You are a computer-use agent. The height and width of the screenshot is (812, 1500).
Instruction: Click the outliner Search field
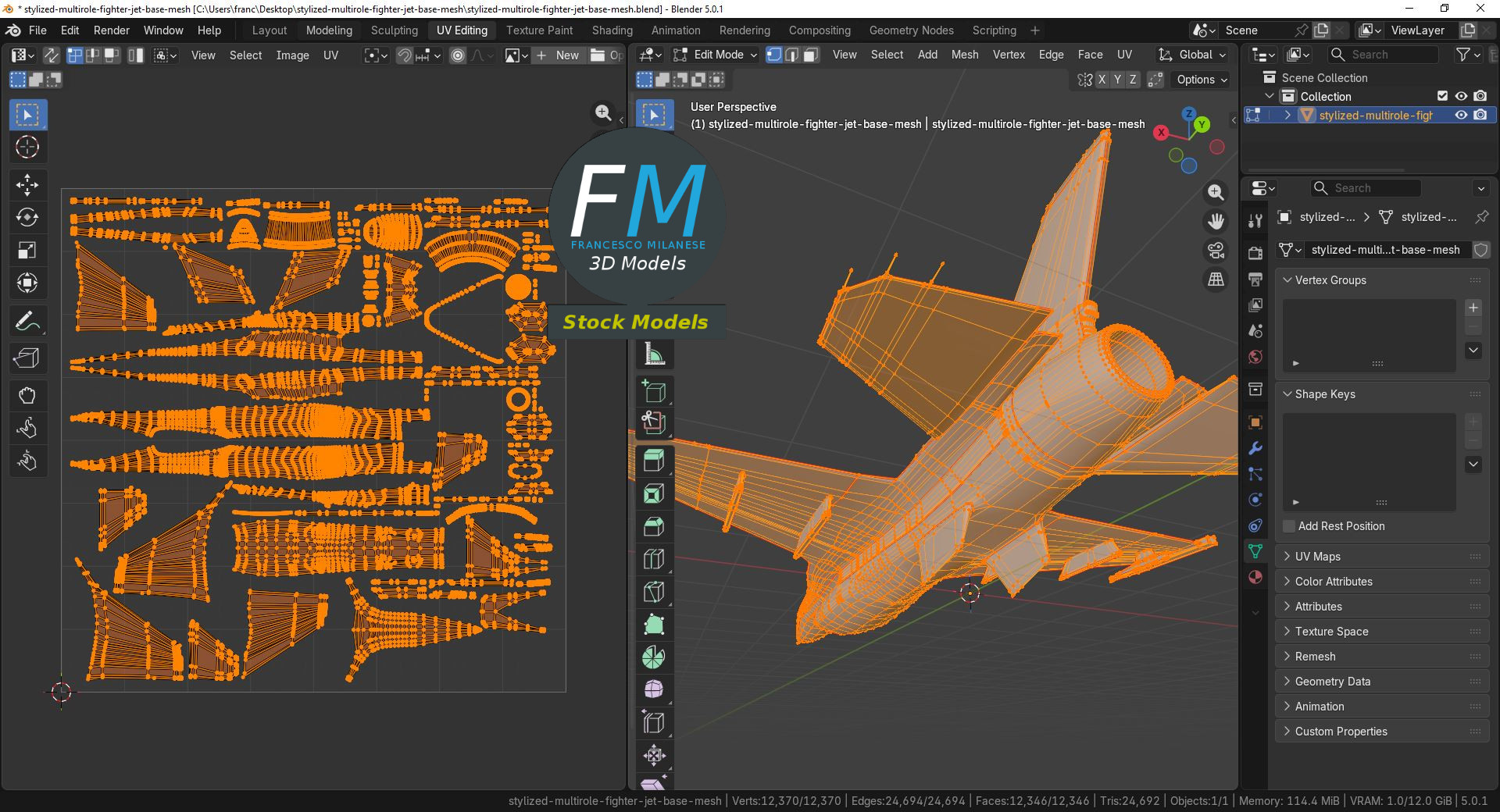pos(1383,55)
